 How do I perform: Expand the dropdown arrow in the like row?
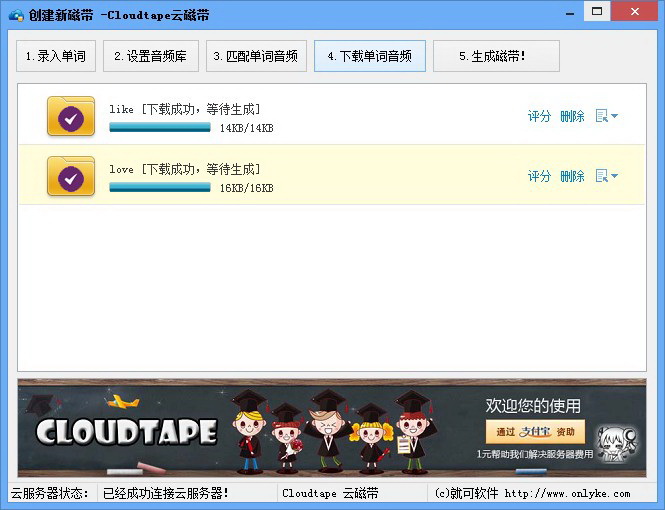pyautogui.click(x=614, y=116)
